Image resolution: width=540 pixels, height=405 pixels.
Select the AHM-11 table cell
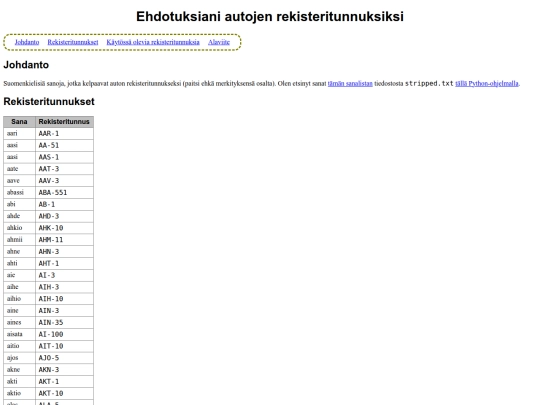[x=64, y=240]
